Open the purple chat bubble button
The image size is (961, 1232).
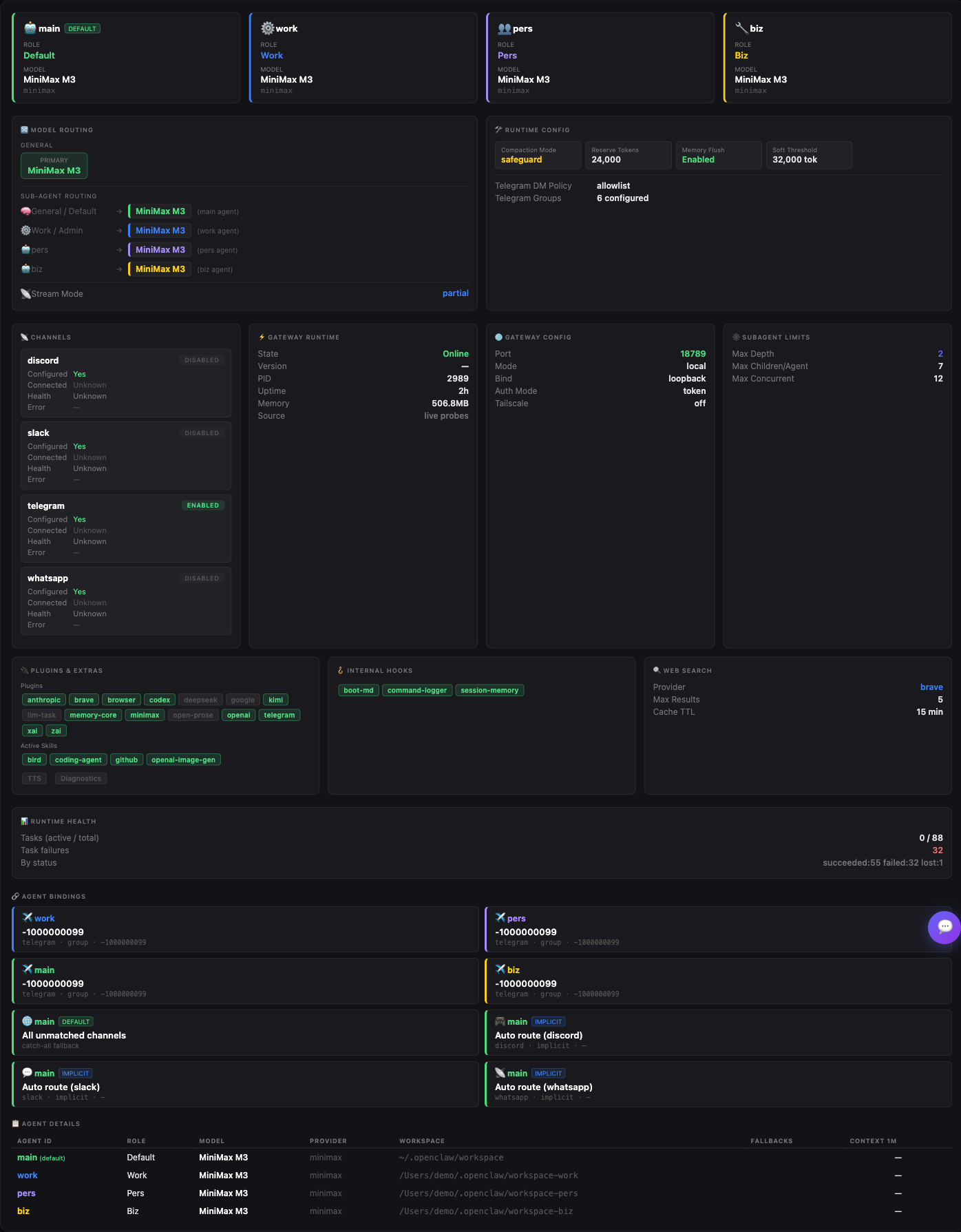click(944, 927)
